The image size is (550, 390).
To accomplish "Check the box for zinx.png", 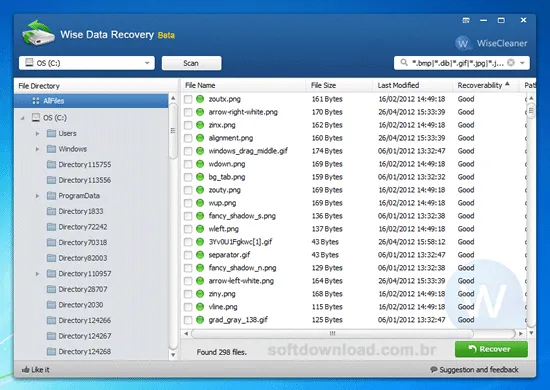I will pyautogui.click(x=188, y=125).
